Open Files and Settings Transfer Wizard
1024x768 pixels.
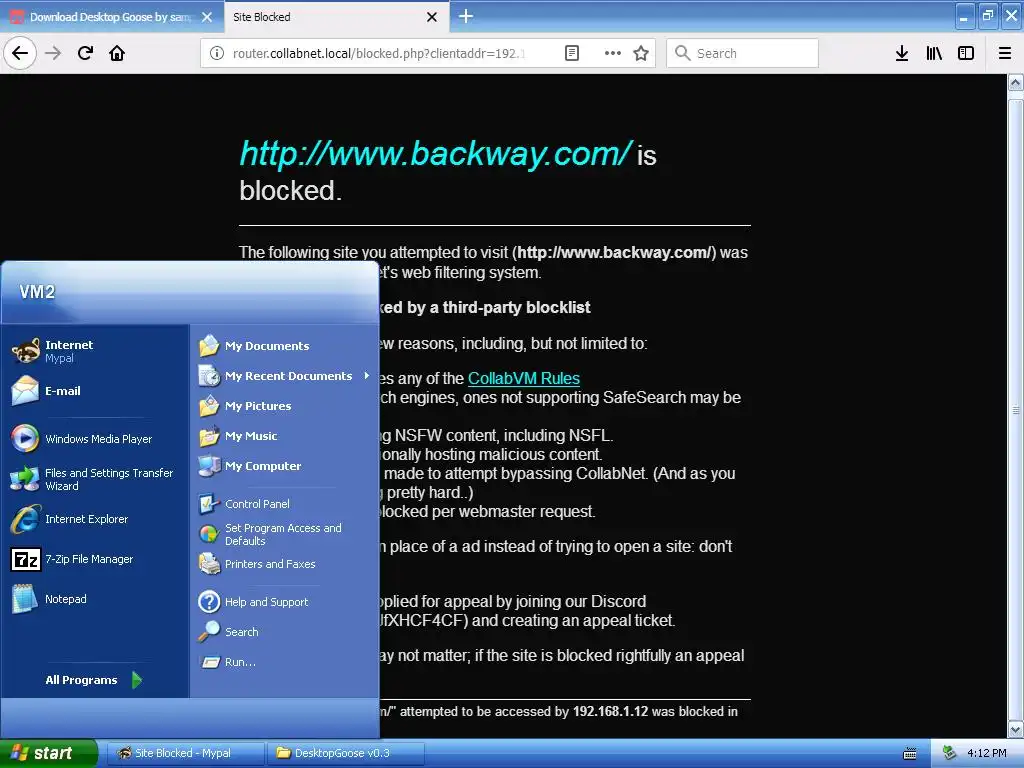tap(95, 479)
